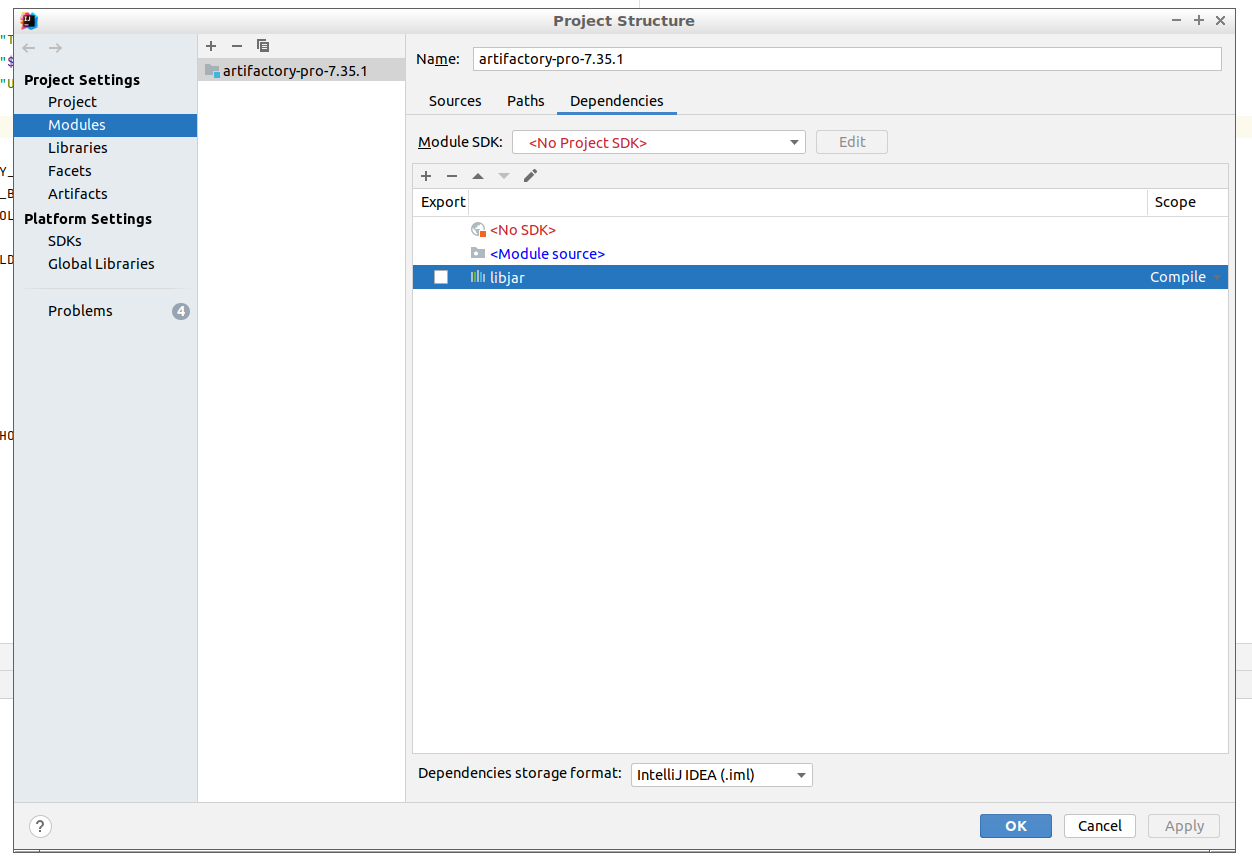Move dependency up with arrow icon
This screenshot has width=1252, height=863.
pyautogui.click(x=478, y=176)
